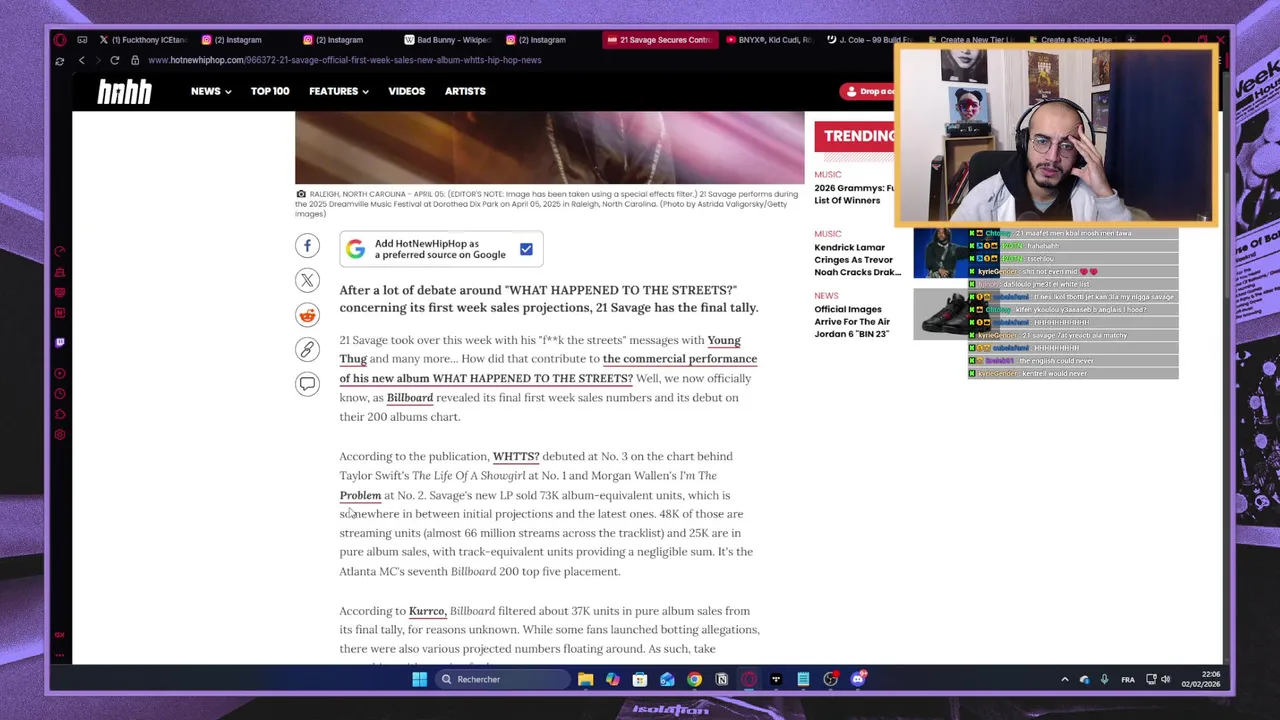Viewport: 1280px width, 720px height.
Task: Open History clock icon in sidebar
Action: pyautogui.click(x=60, y=394)
